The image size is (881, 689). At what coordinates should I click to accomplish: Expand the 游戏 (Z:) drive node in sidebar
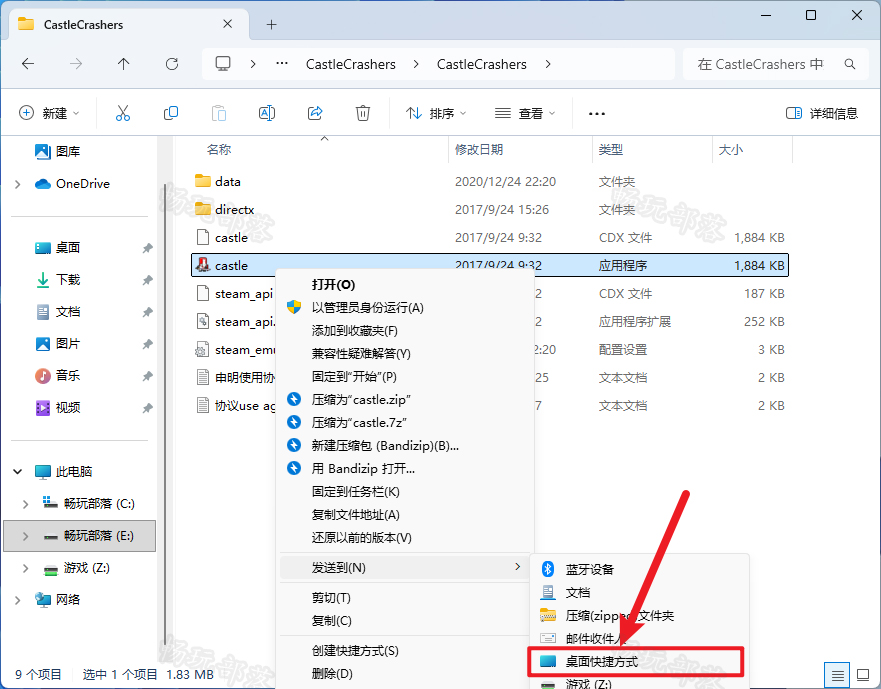click(x=25, y=568)
